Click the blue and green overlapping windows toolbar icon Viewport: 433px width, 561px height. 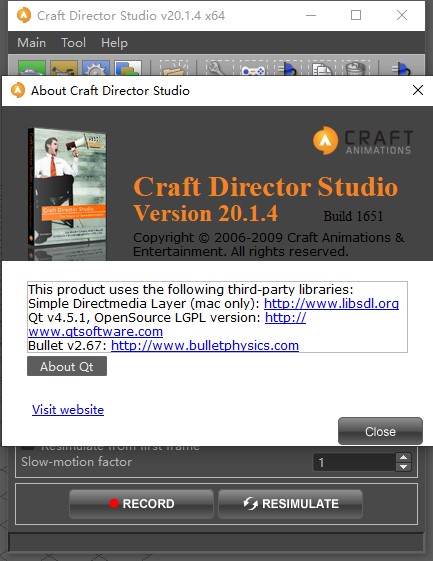(x=128, y=68)
